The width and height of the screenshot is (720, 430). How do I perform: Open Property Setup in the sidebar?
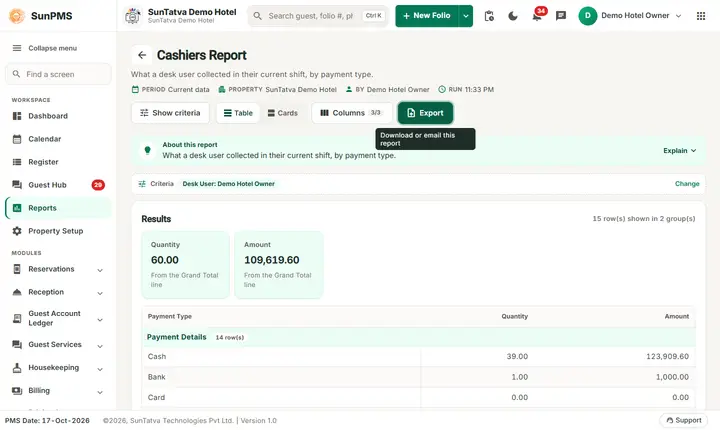click(x=58, y=231)
